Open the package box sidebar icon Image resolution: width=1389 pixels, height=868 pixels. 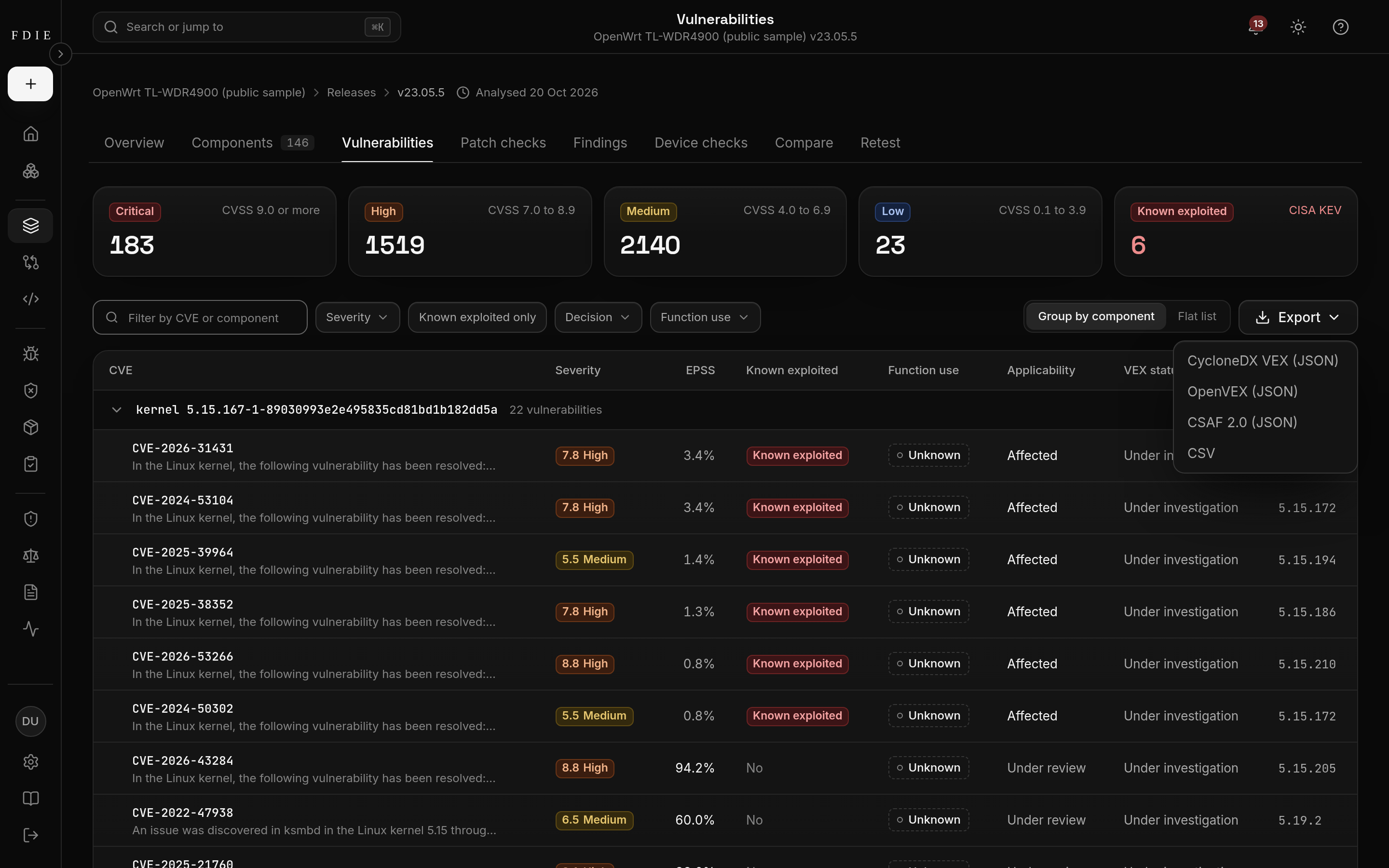click(x=30, y=427)
